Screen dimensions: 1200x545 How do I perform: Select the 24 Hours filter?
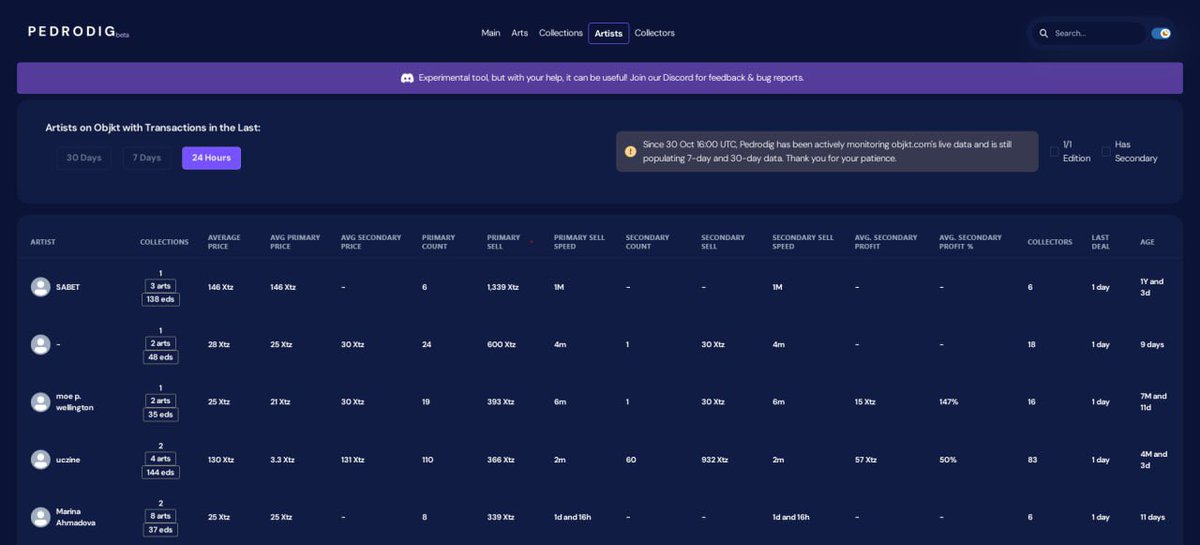pos(211,158)
